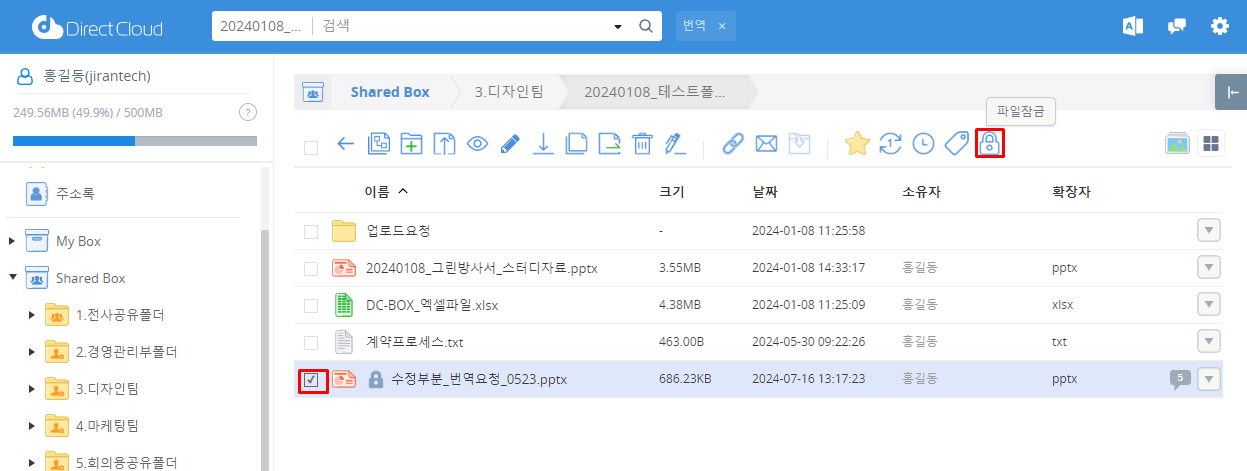Uncheck the 수정부분_번역요청_0523.pptx checkbox
Viewport: 1247px width, 471px height.
point(311,380)
